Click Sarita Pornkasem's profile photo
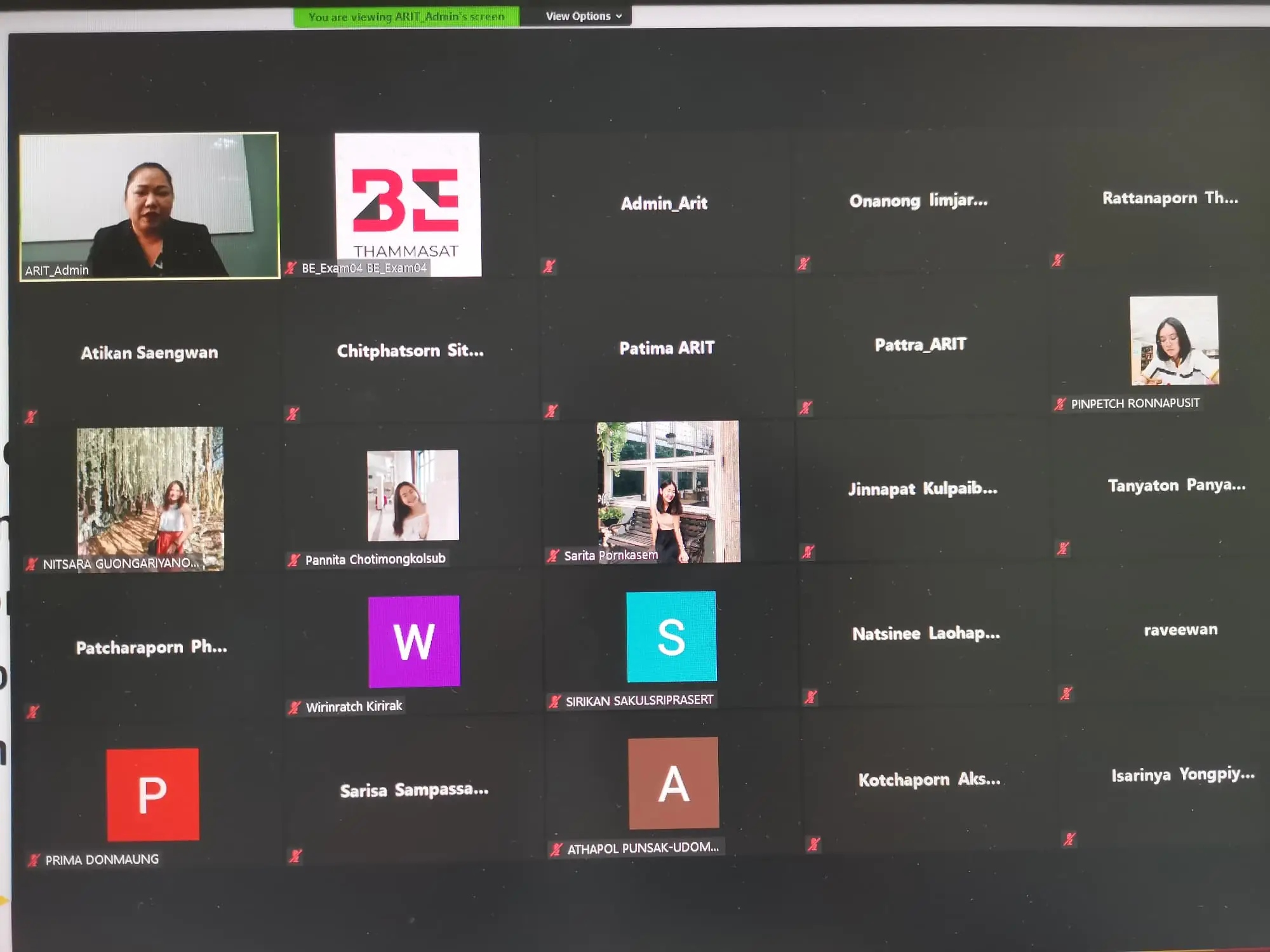Screen dimensions: 1270x952 668,489
